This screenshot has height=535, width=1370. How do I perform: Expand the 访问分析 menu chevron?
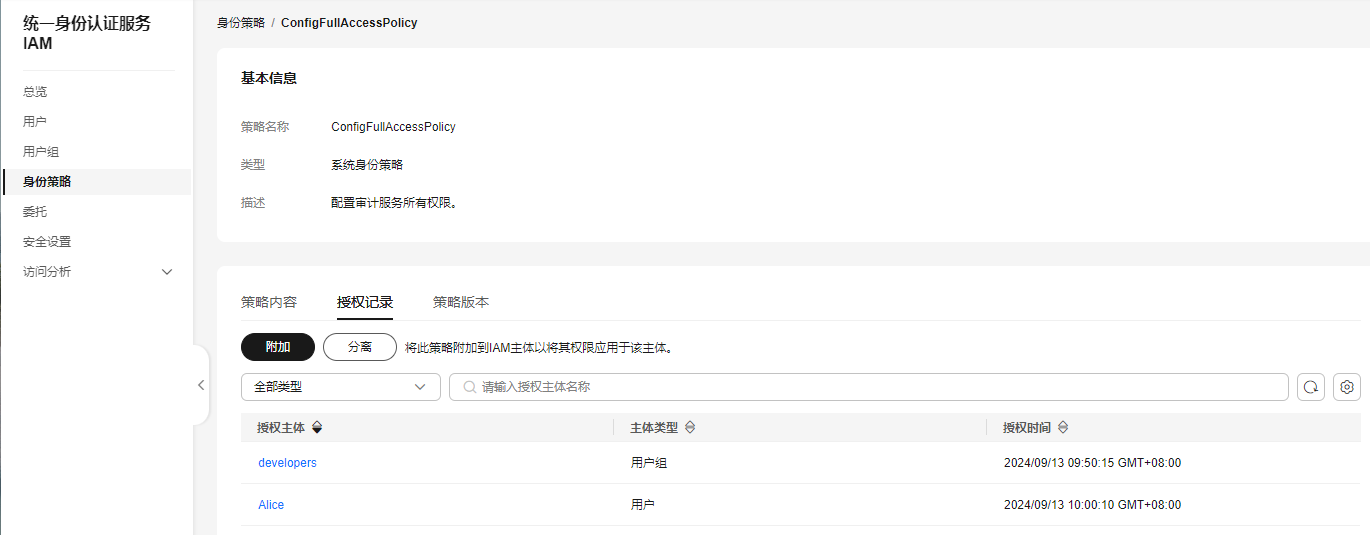click(167, 272)
